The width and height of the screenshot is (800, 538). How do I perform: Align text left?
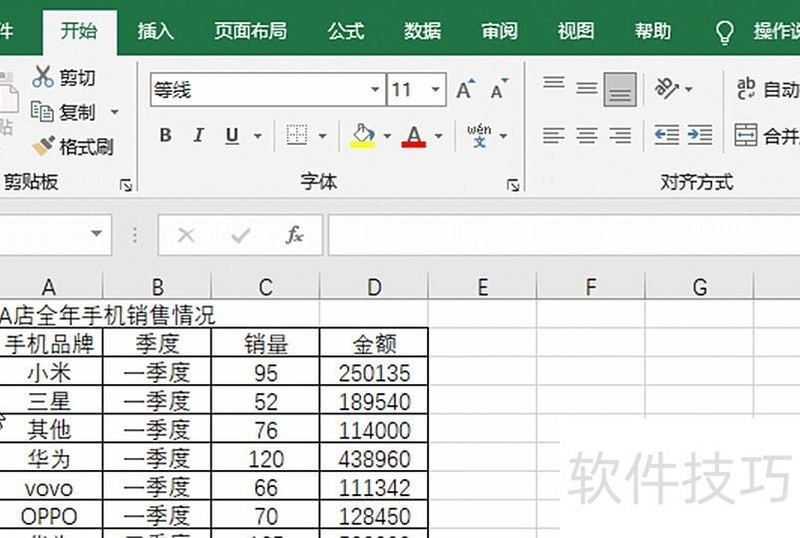tap(554, 136)
